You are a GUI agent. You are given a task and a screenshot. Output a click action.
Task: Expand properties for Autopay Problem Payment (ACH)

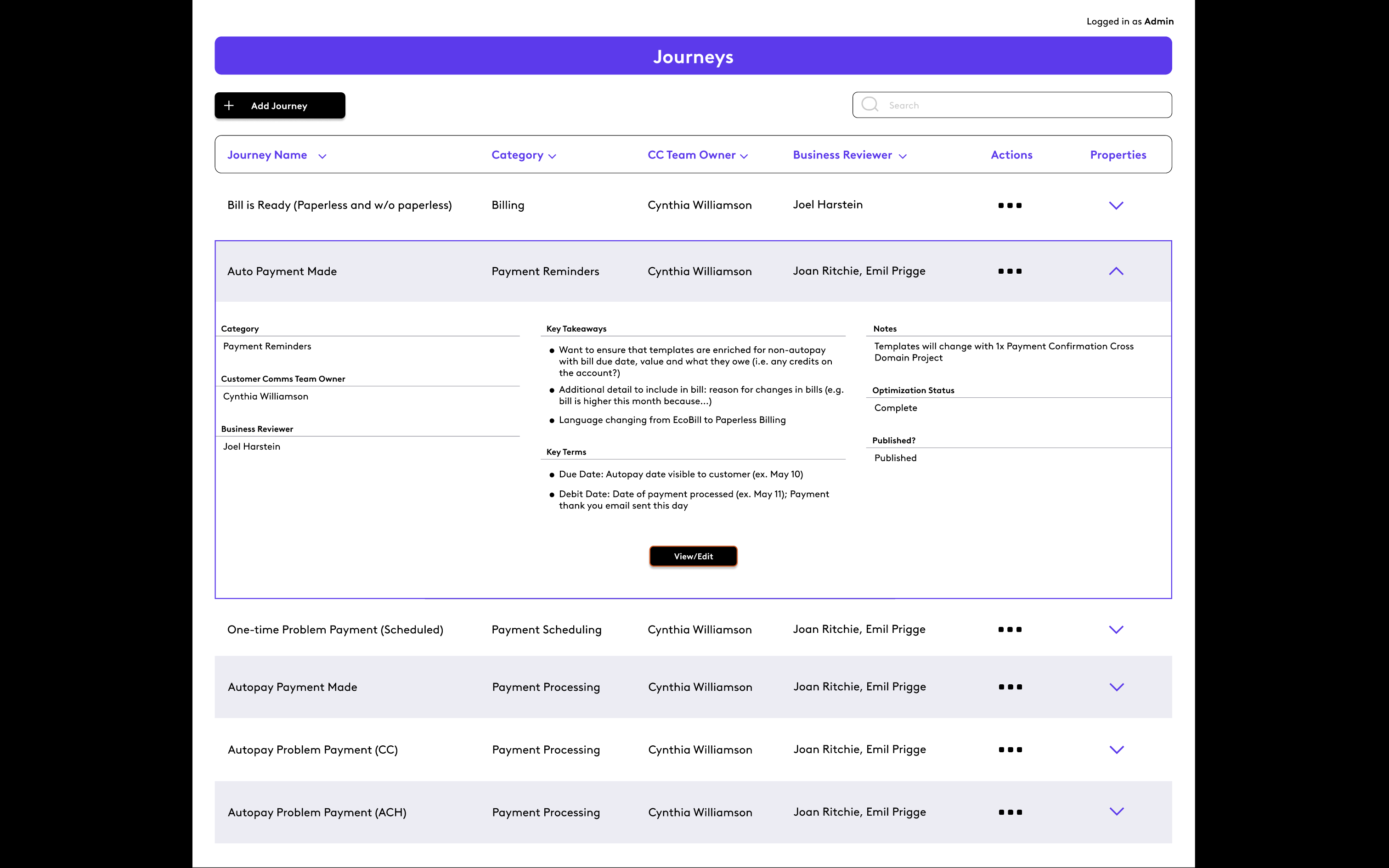point(1116,812)
